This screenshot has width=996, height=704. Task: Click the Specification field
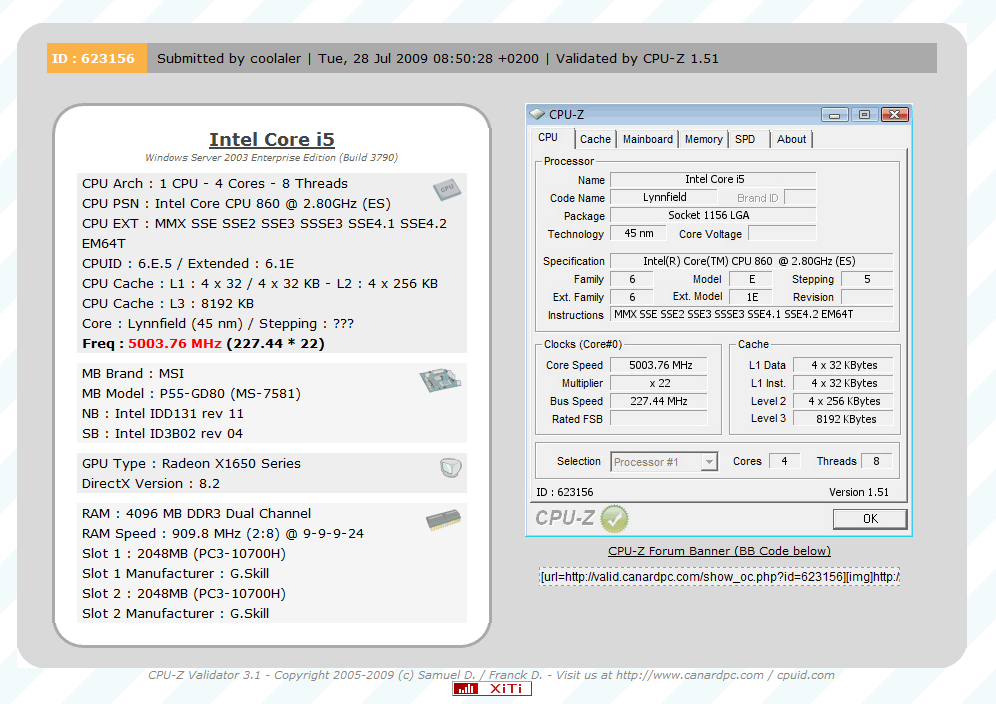pyautogui.click(x=751, y=261)
